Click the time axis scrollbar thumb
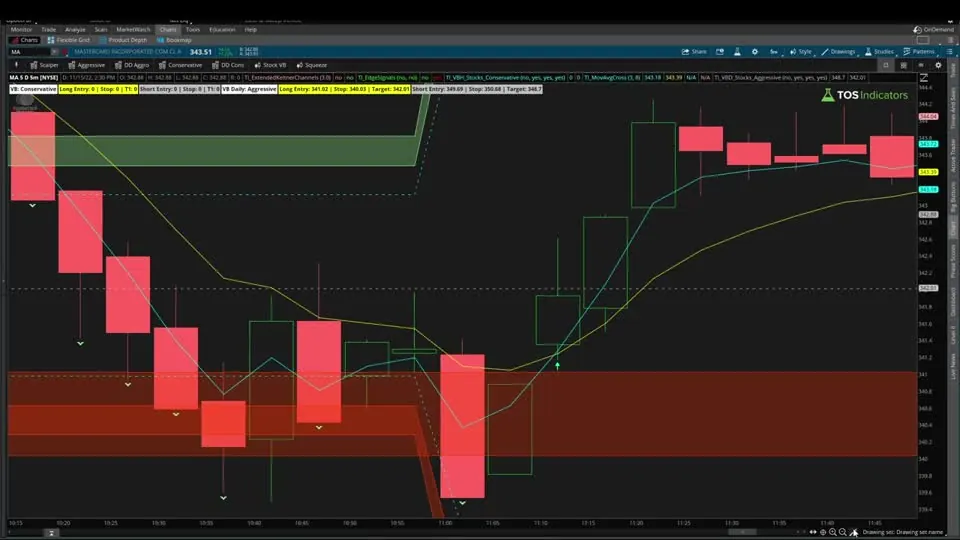The image size is (960, 540). click(x=742, y=532)
